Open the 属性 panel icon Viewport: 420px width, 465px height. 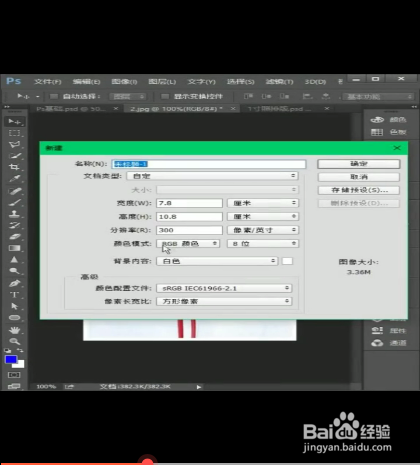pos(388,330)
